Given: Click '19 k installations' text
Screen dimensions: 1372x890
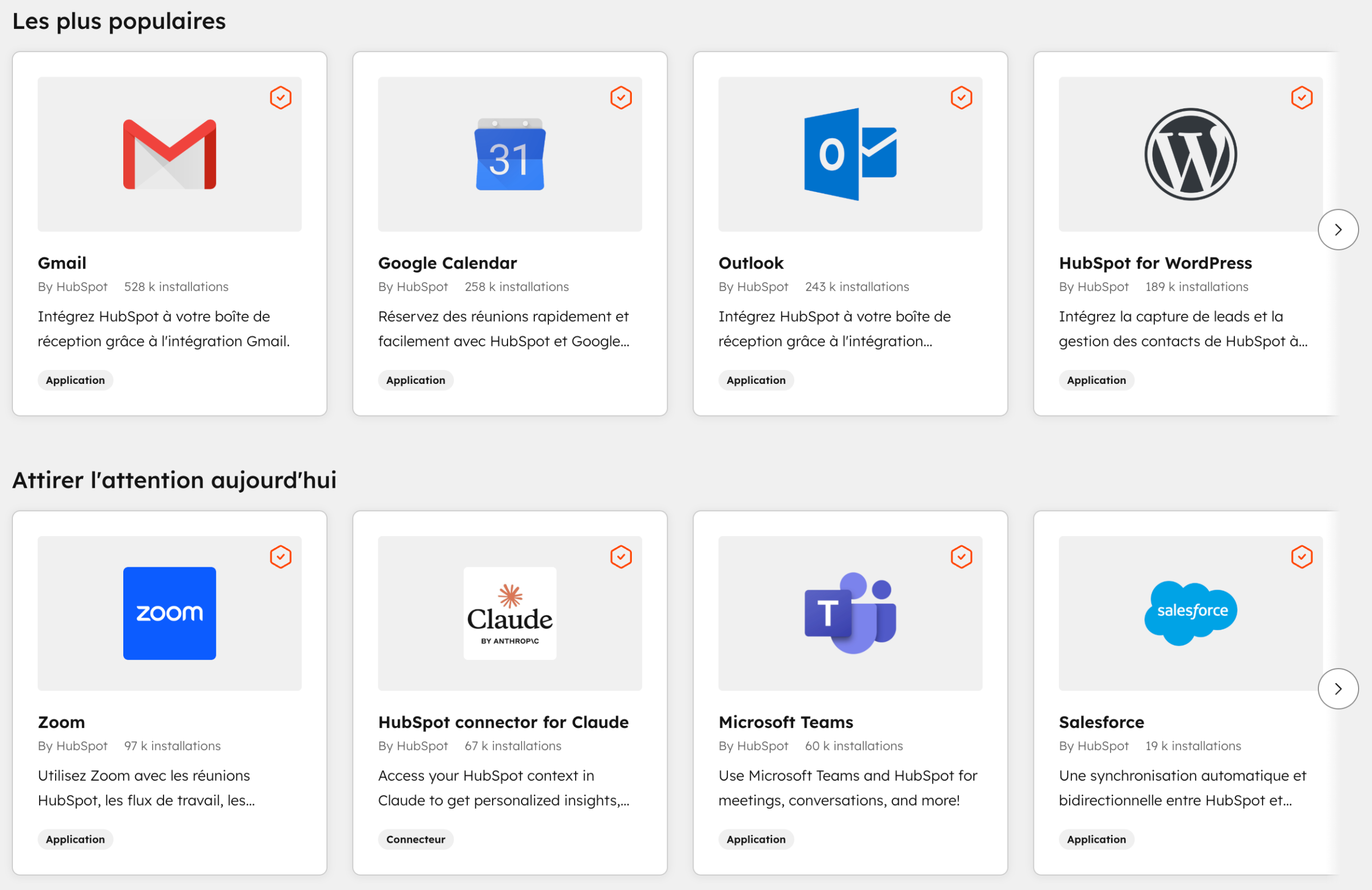Looking at the screenshot, I should (x=1194, y=746).
